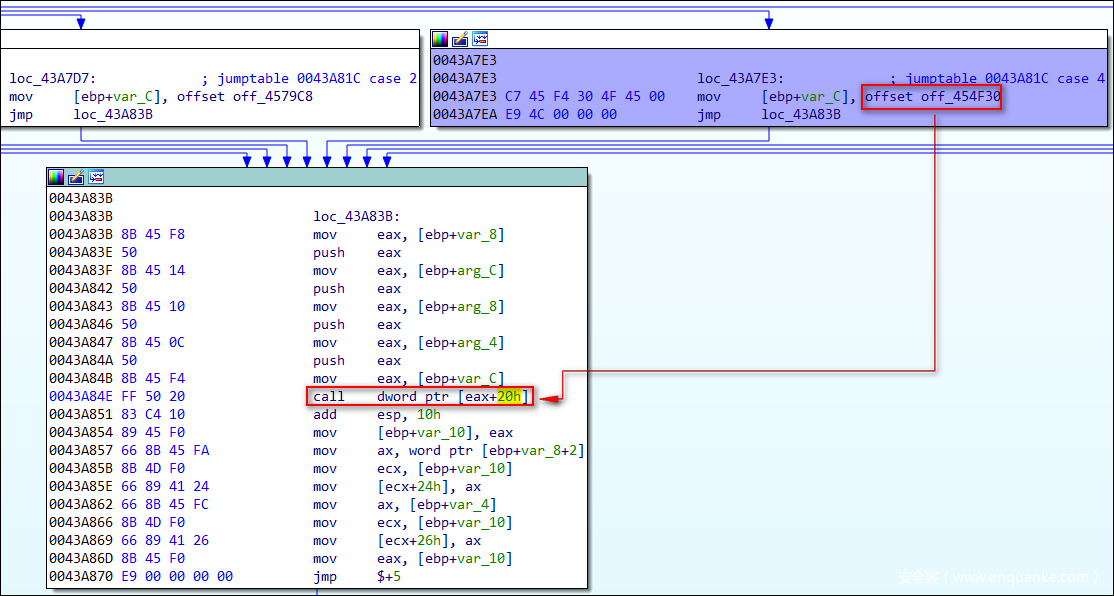The image size is (1114, 596).
Task: Click the pencil edit icon in the loc_43A83B block
Action: 76,177
